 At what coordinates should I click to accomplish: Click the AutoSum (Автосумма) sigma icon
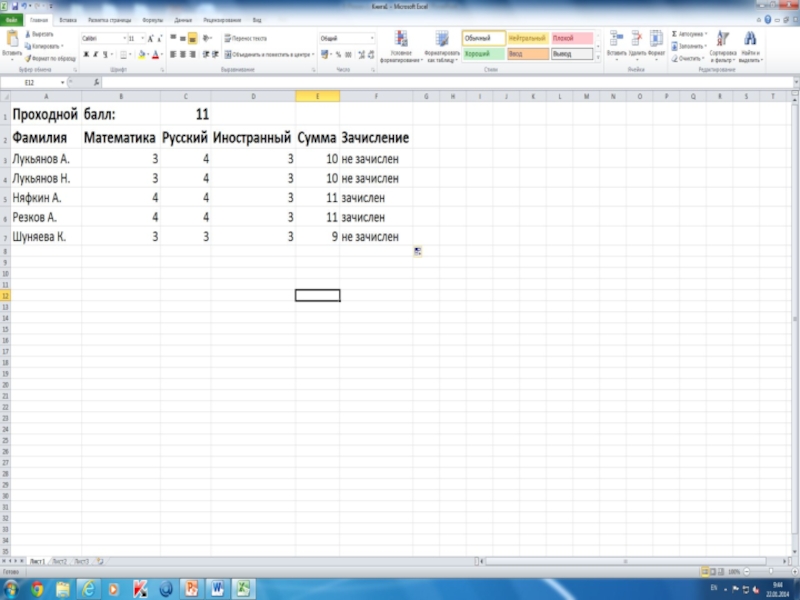click(674, 34)
